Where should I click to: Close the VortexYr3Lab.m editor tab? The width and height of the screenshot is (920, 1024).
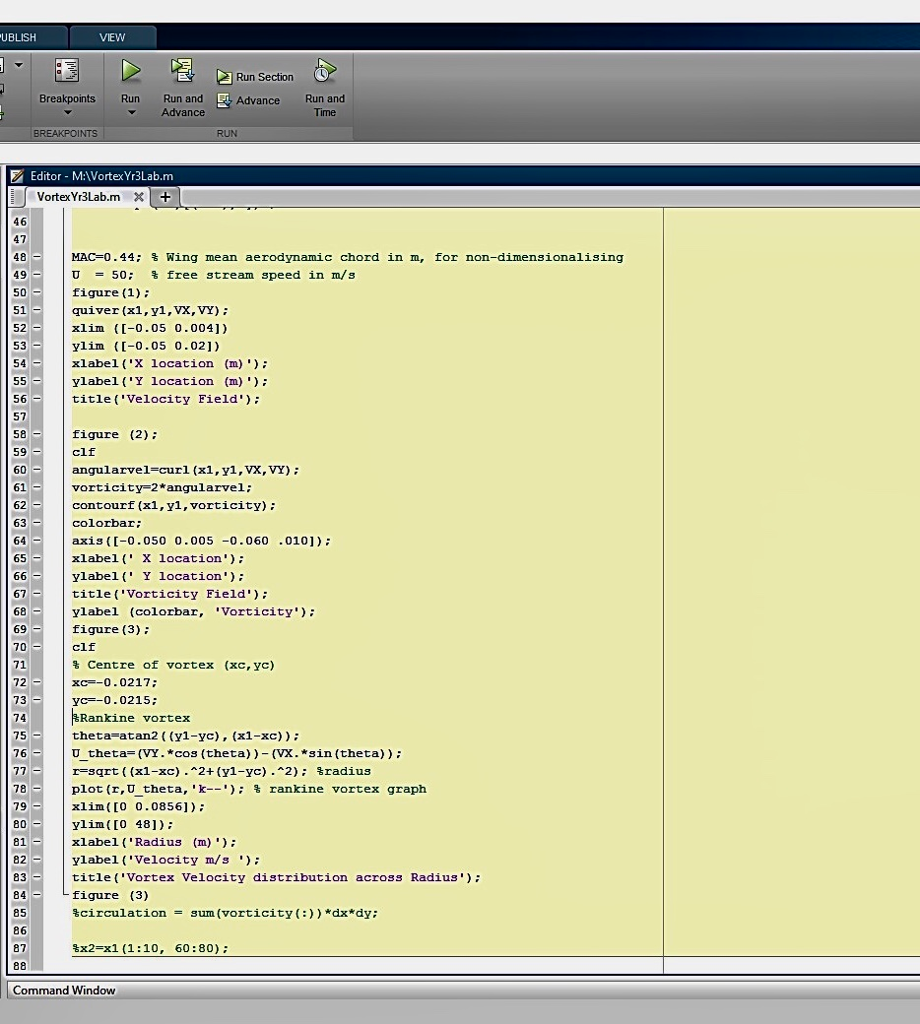[x=139, y=197]
